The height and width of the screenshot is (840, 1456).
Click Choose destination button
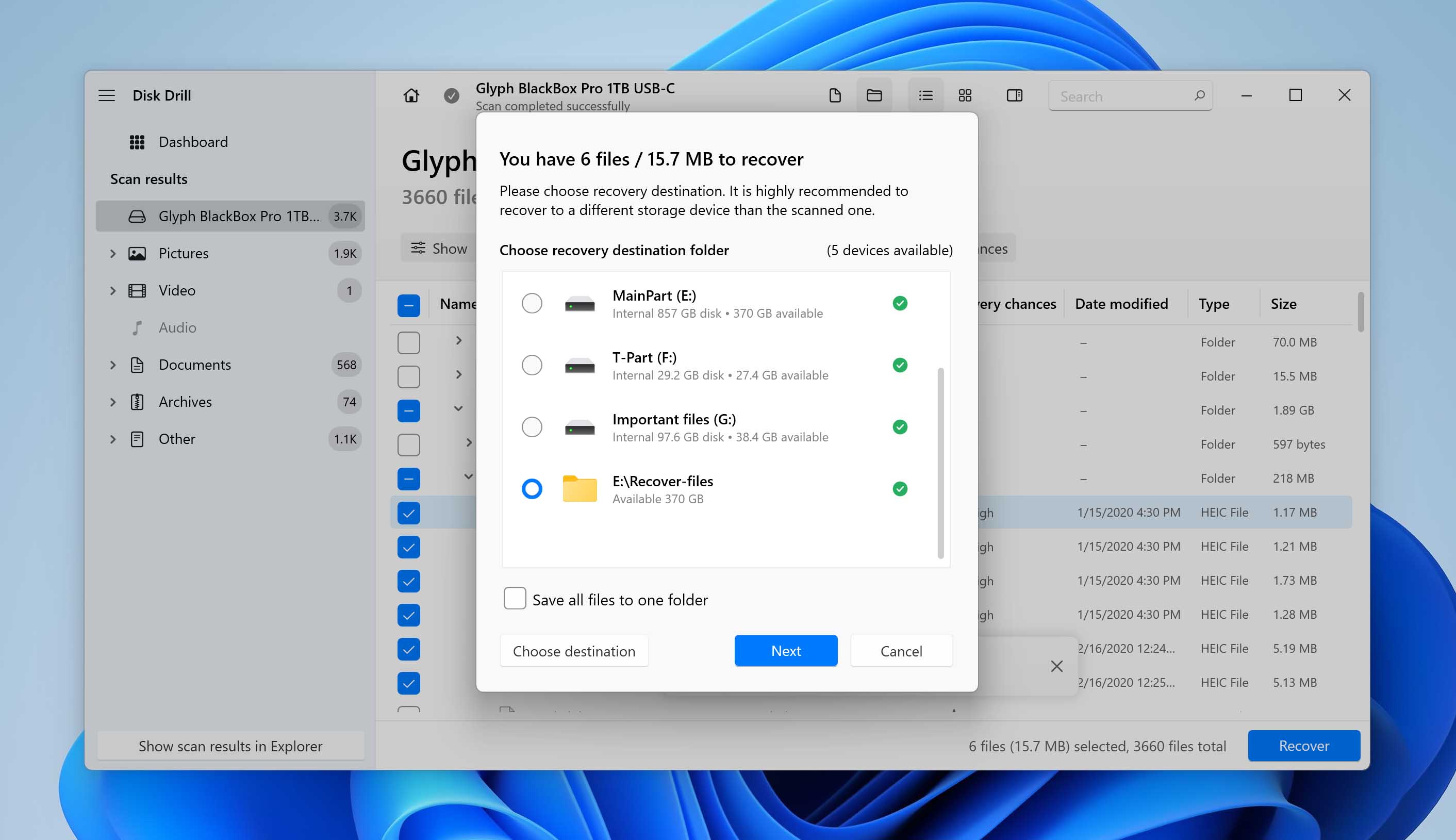575,651
